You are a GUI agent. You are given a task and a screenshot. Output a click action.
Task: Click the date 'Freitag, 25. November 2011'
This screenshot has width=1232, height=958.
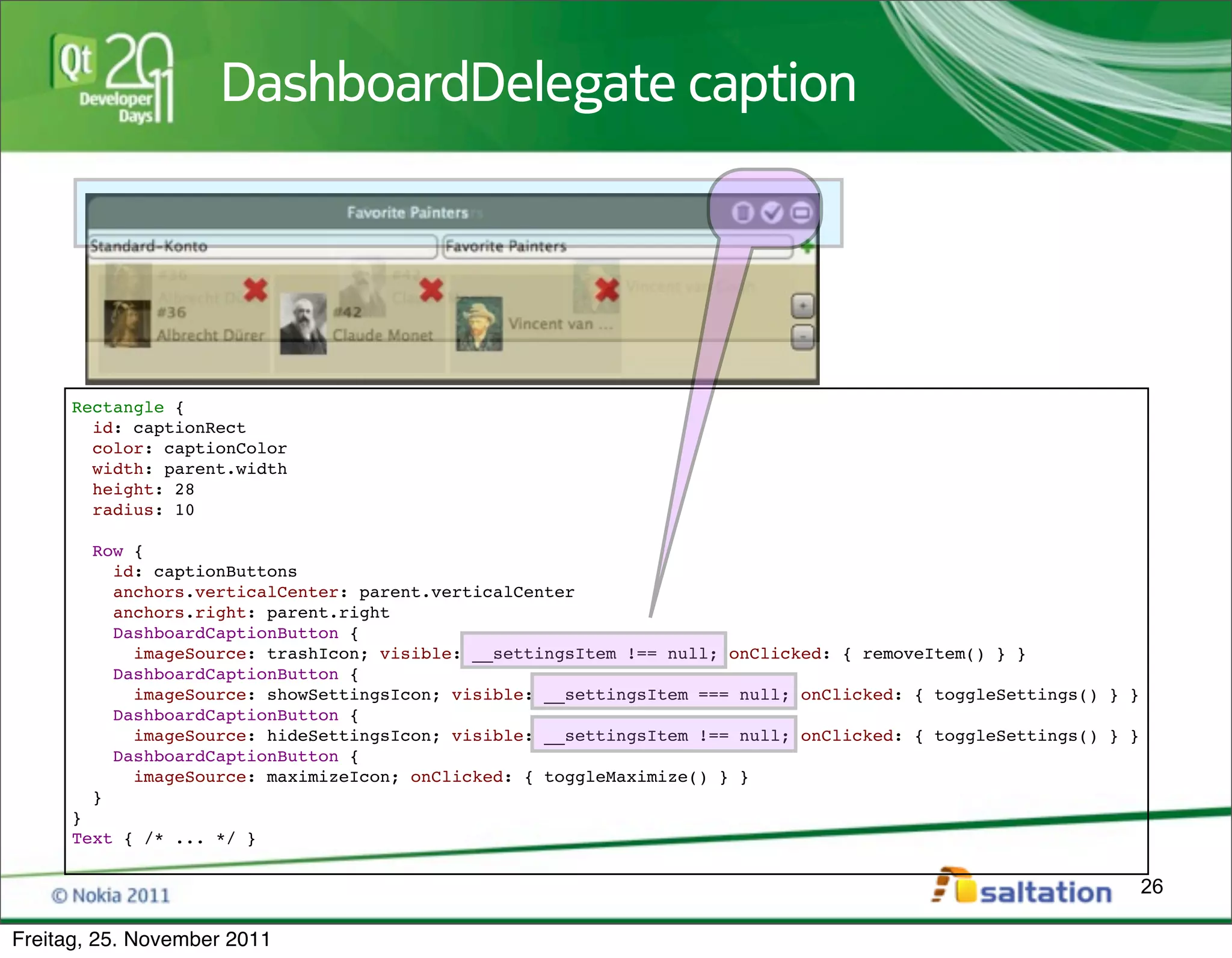pos(141,939)
